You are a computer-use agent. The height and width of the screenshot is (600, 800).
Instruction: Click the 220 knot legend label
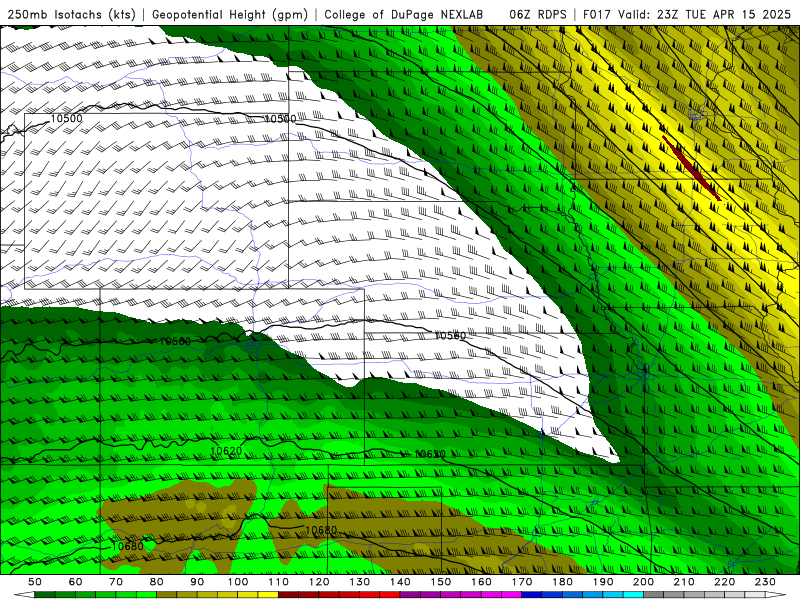pyautogui.click(x=724, y=582)
